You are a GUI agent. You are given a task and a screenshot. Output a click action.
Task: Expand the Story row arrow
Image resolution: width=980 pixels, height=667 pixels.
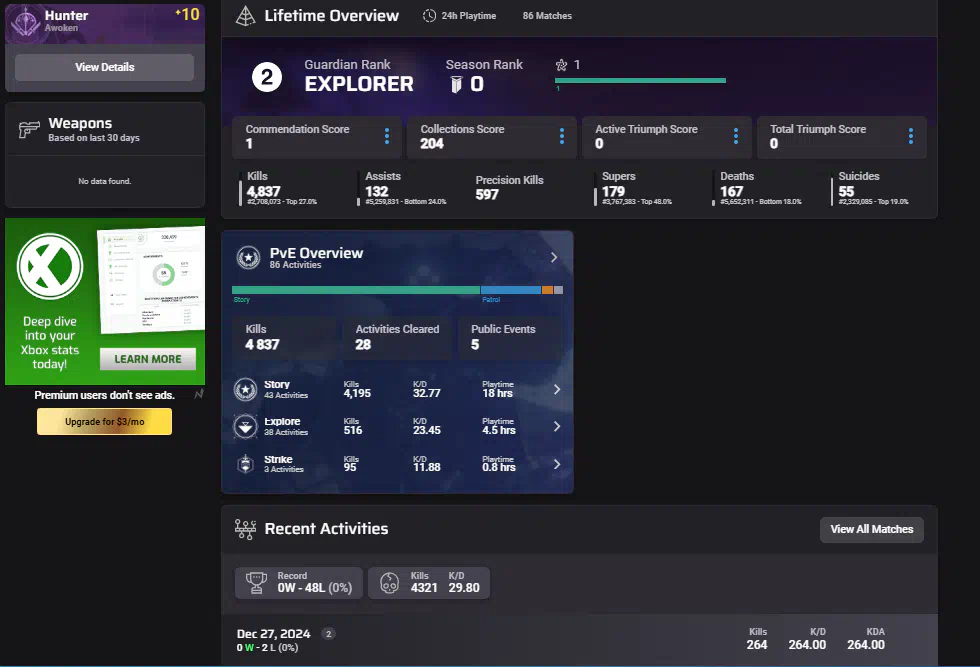click(557, 390)
